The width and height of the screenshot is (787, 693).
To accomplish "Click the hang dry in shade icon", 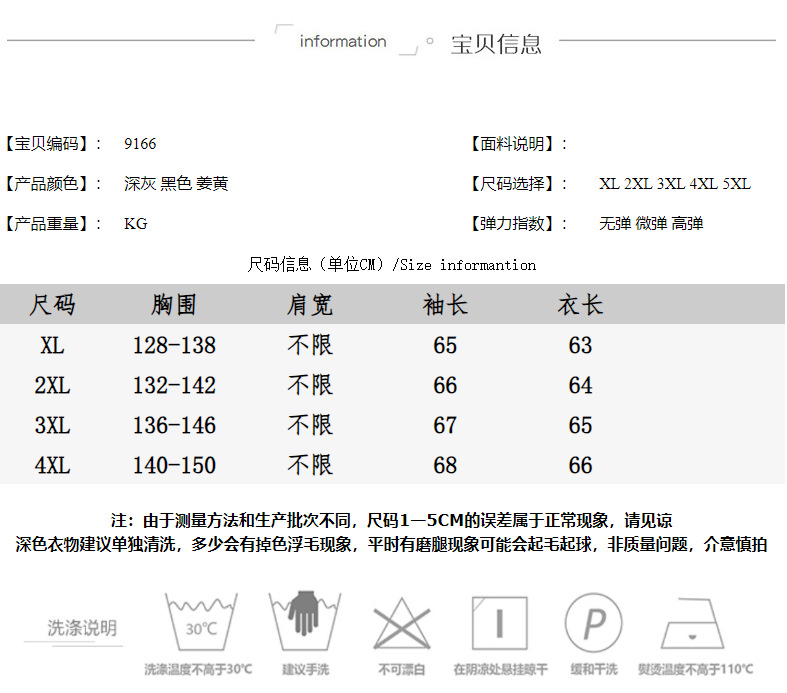I will tap(499, 623).
